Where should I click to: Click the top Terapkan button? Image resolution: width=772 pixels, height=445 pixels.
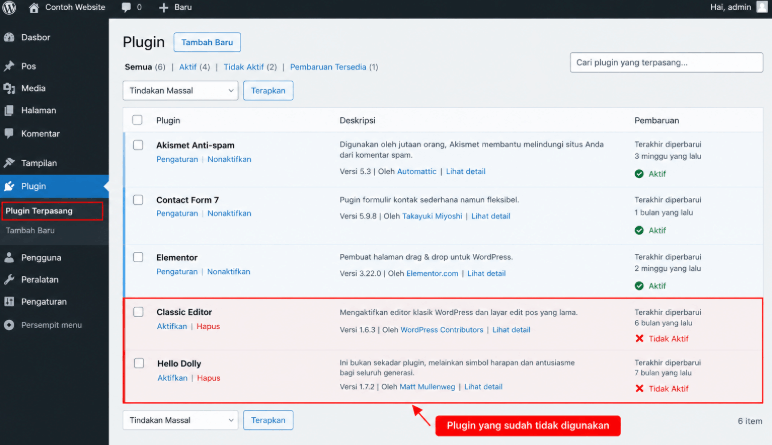tap(268, 91)
